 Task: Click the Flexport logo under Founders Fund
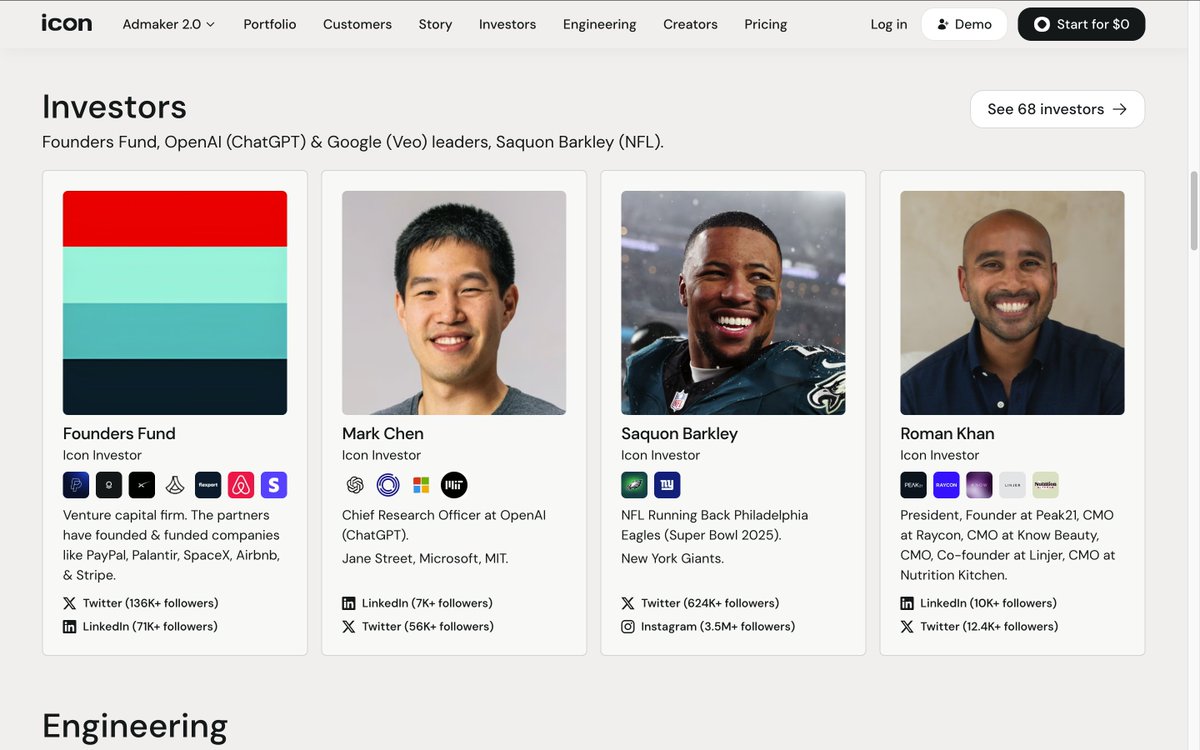pos(208,485)
